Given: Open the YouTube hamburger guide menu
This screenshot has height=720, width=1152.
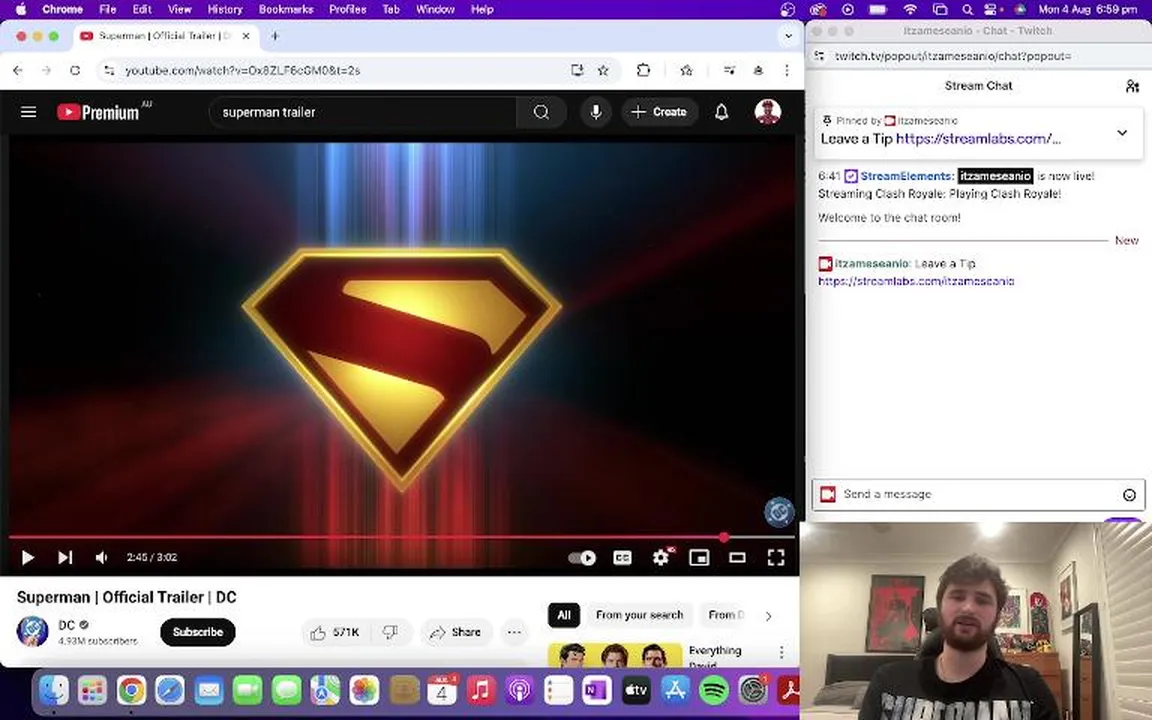Looking at the screenshot, I should tap(29, 112).
